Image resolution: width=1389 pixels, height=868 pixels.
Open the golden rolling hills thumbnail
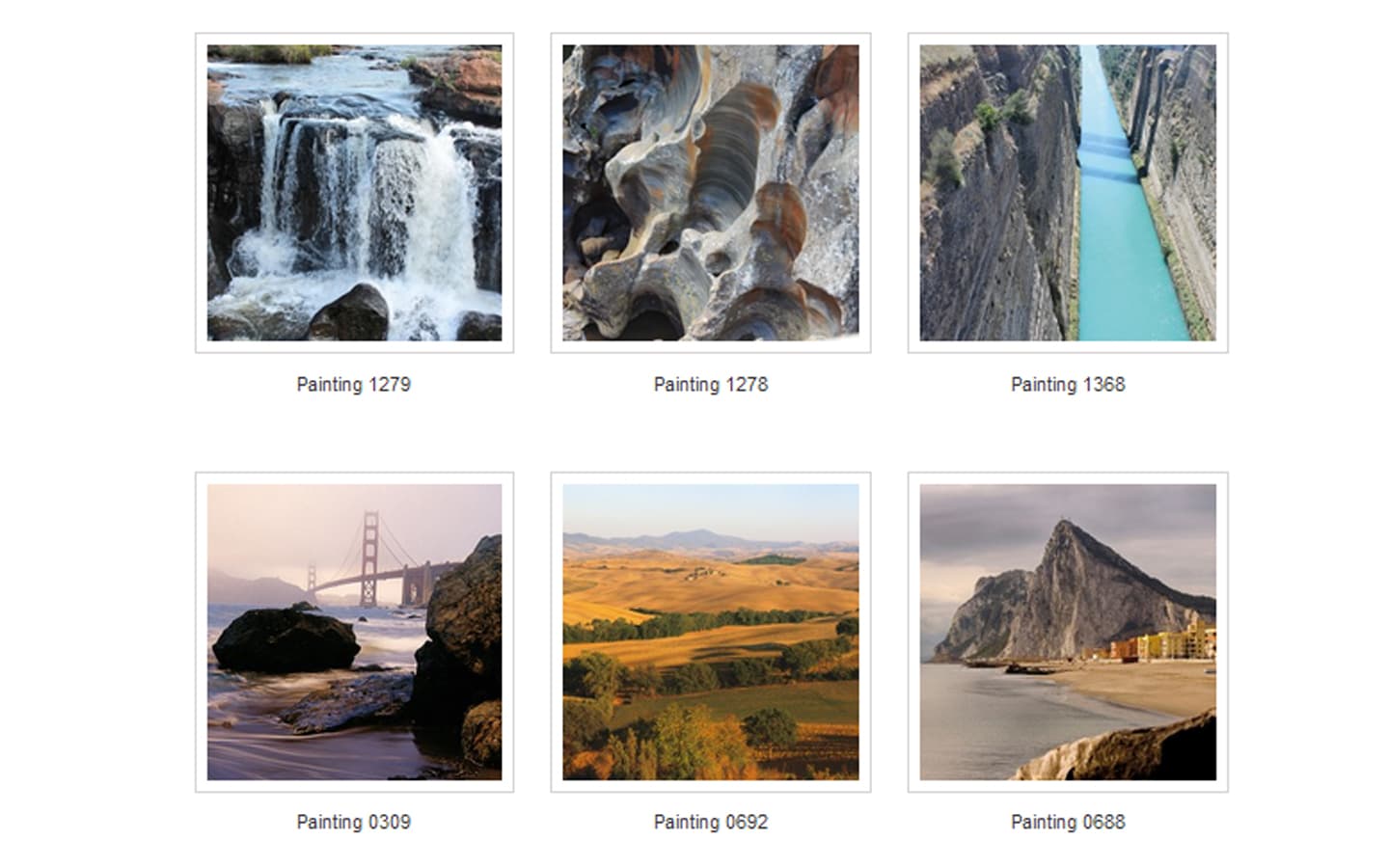pos(711,632)
